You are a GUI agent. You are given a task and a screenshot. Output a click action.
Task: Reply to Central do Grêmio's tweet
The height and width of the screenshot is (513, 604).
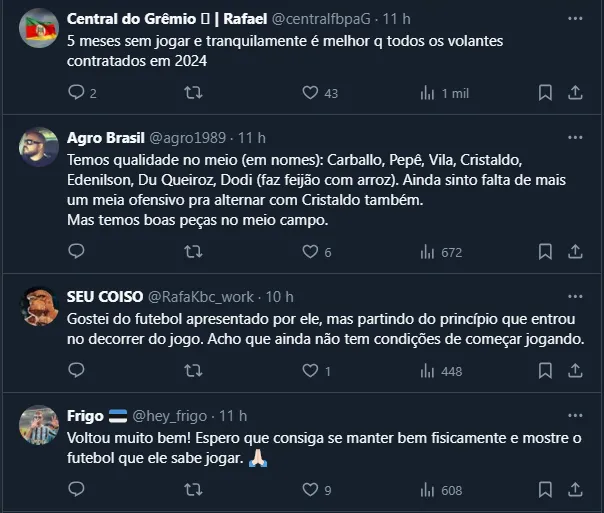click(x=77, y=93)
